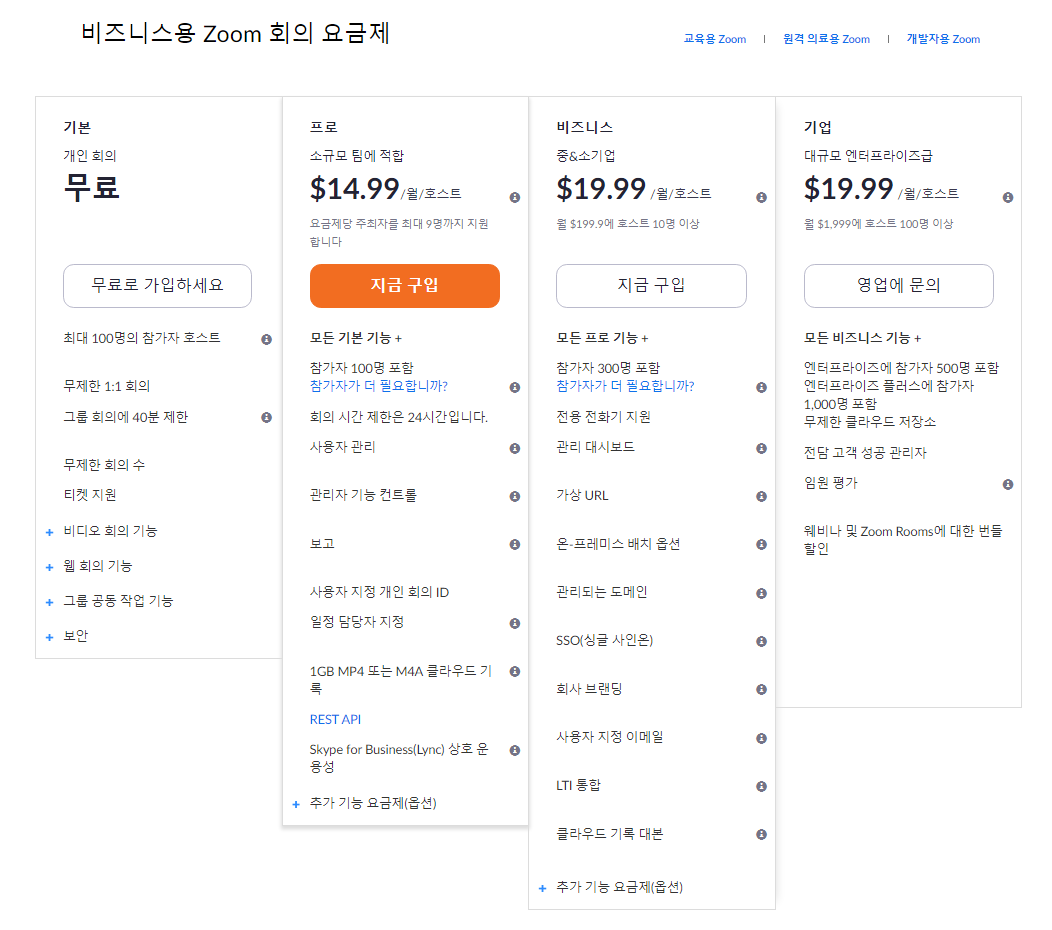
Task: Click 영업에 문의 button
Action: [898, 286]
